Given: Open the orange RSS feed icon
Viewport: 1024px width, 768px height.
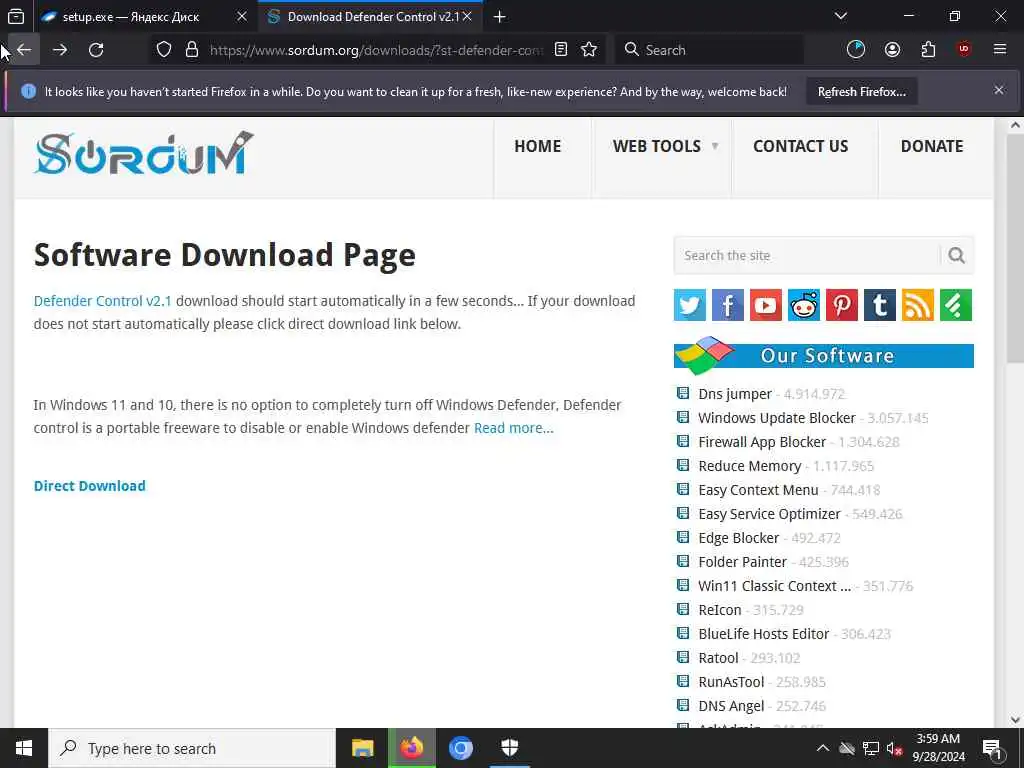Looking at the screenshot, I should click(x=918, y=305).
